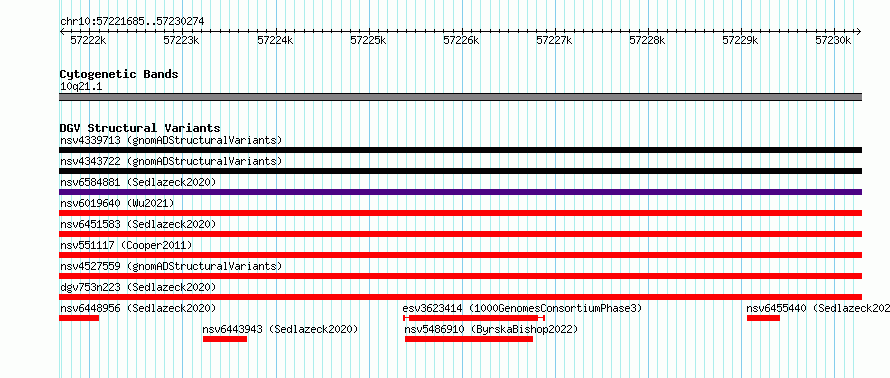Click the chr10:57221685..57230274 coordinate label
Image resolution: width=890 pixels, height=378 pixels.
pyautogui.click(x=132, y=22)
